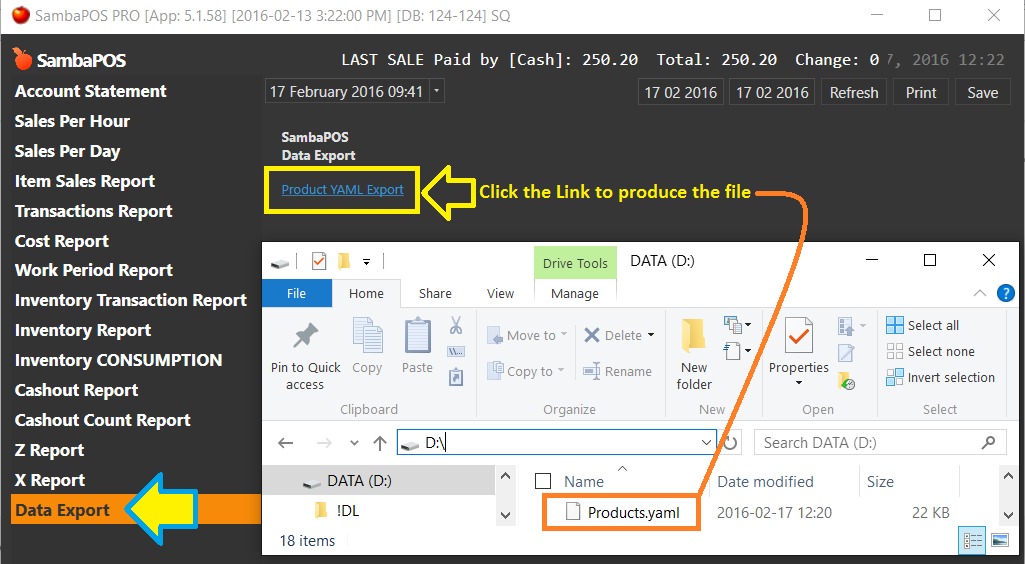This screenshot has width=1025, height=564.
Task: Click the Paste shortcut icon
Action: point(456,377)
